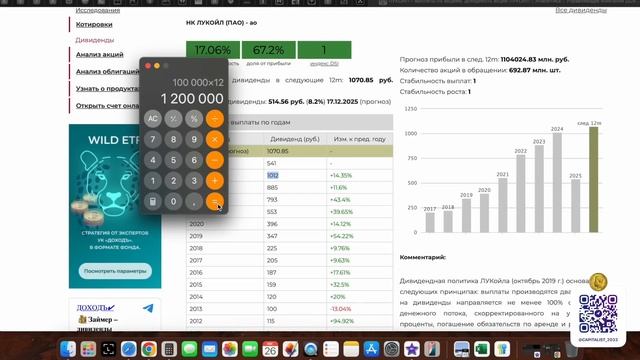This screenshot has width=640, height=360.
Task: Open Calculator from the Dock
Action: pos(169,349)
